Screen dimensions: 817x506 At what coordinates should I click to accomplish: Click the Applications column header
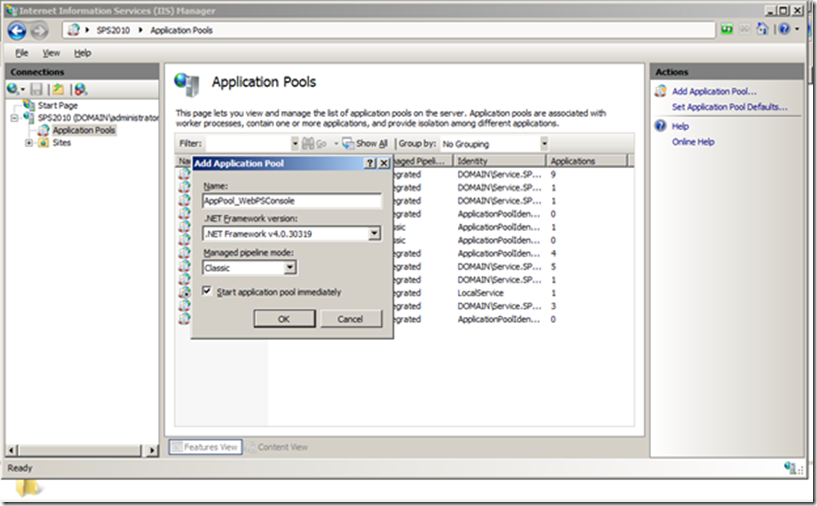click(x=587, y=161)
